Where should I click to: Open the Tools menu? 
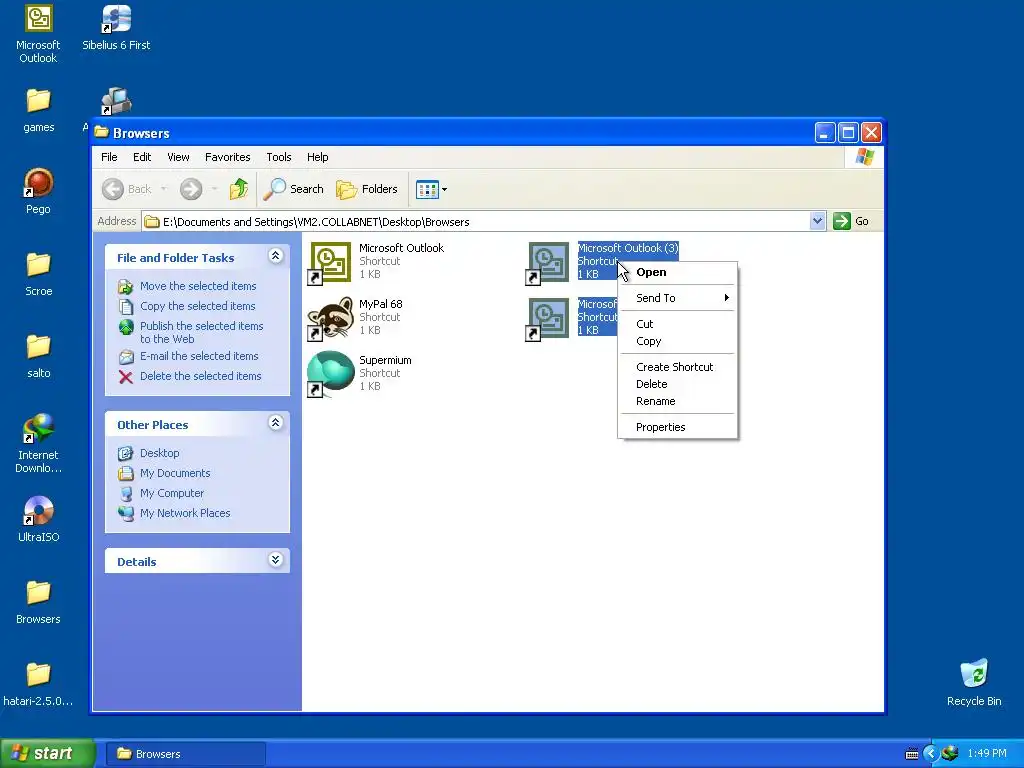(x=278, y=157)
